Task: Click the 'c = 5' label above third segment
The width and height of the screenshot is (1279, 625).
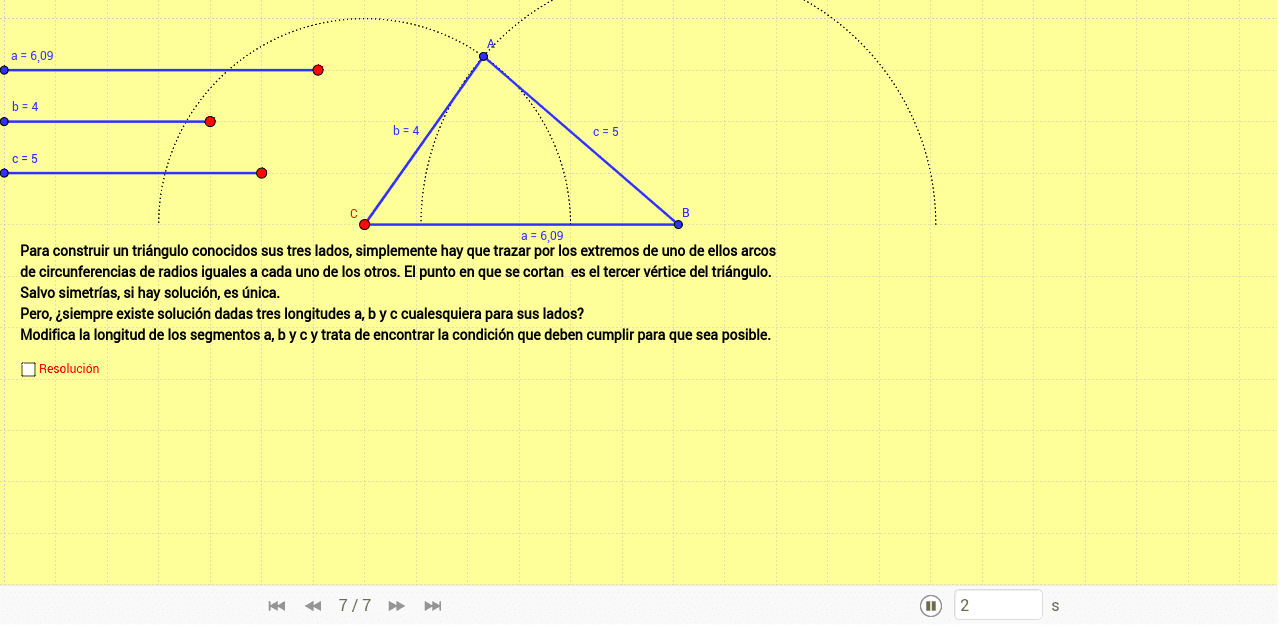Action: (x=25, y=159)
